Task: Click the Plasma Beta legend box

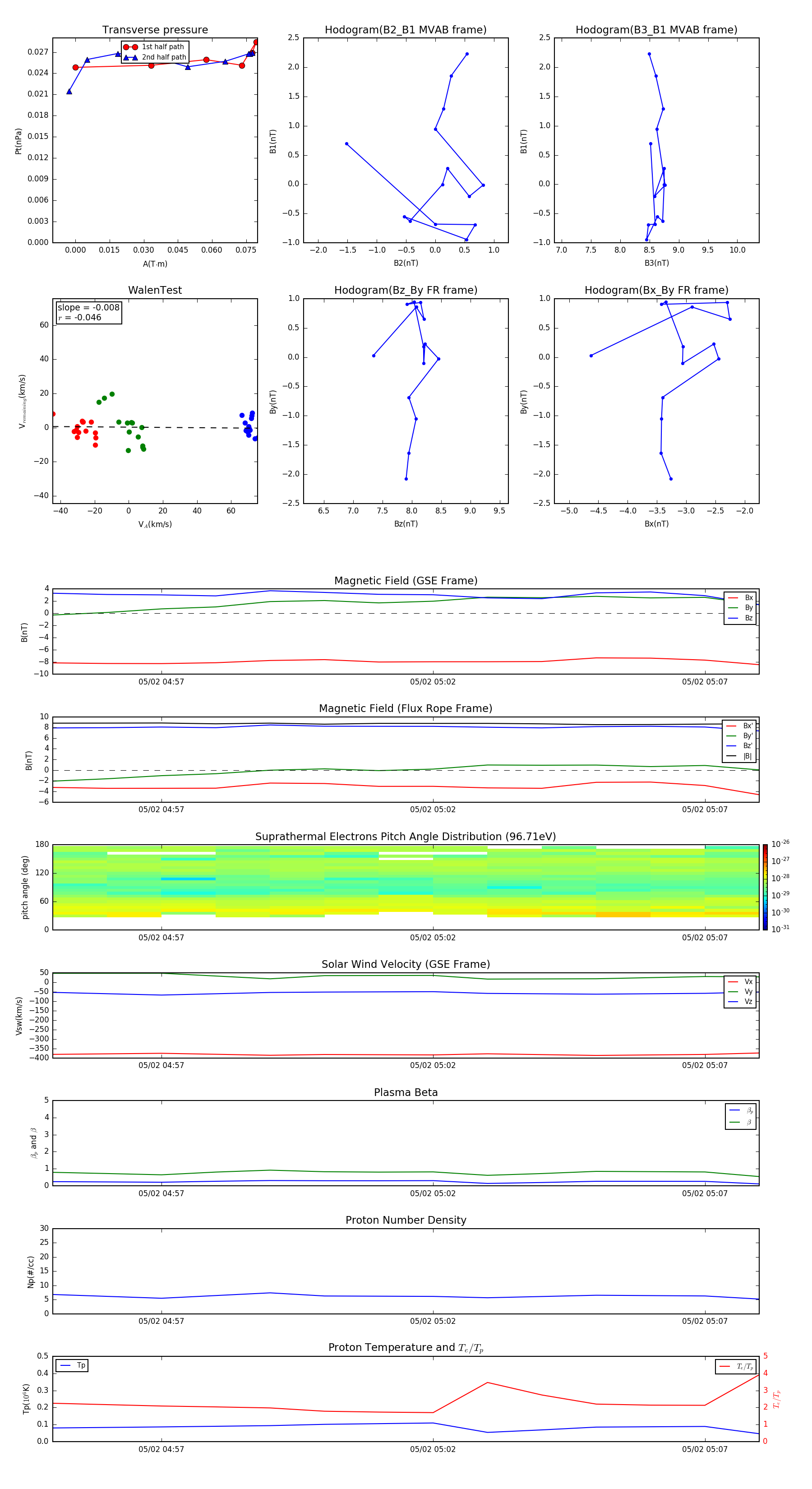Action: (x=741, y=1117)
